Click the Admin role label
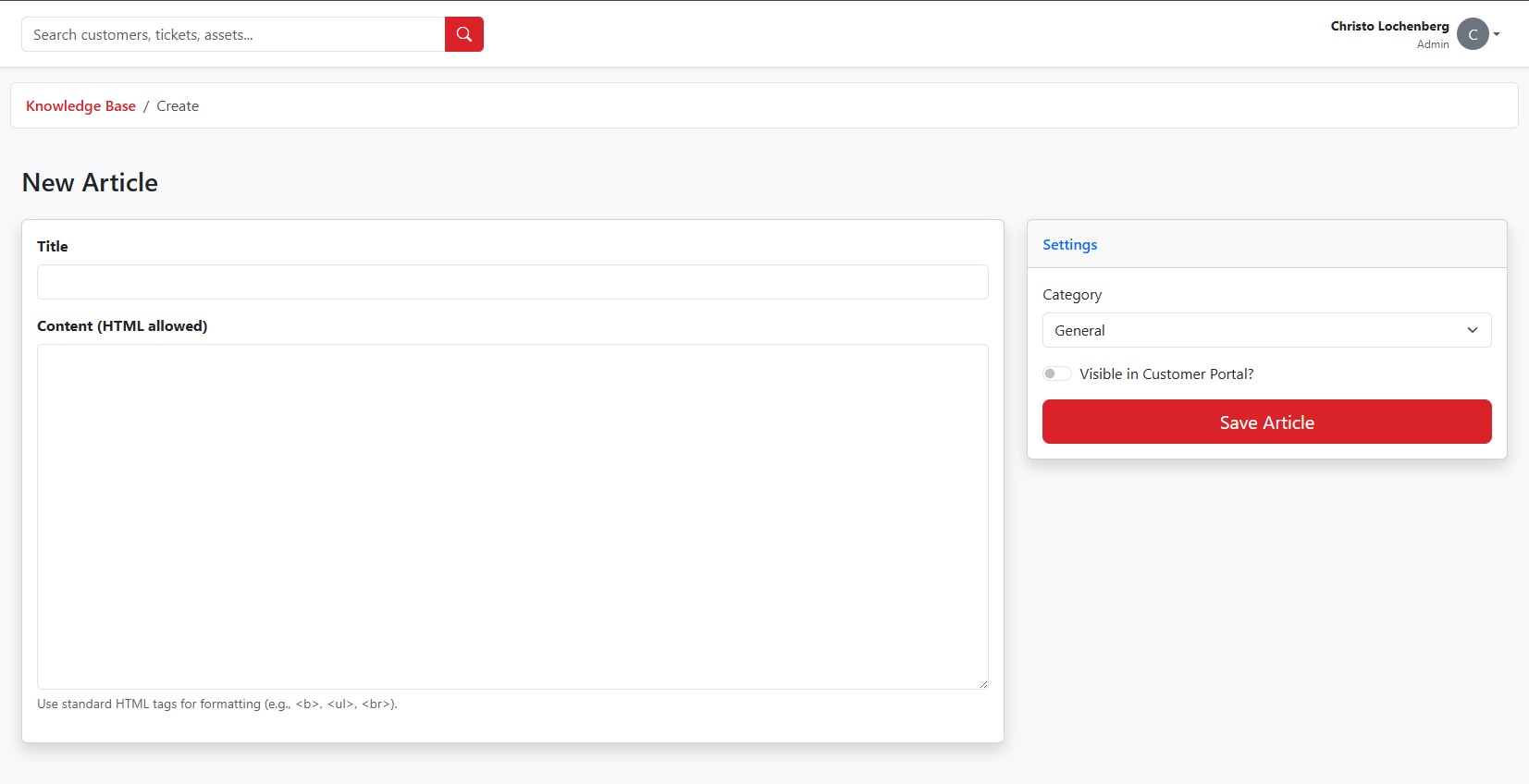Image resolution: width=1529 pixels, height=784 pixels. click(1433, 44)
